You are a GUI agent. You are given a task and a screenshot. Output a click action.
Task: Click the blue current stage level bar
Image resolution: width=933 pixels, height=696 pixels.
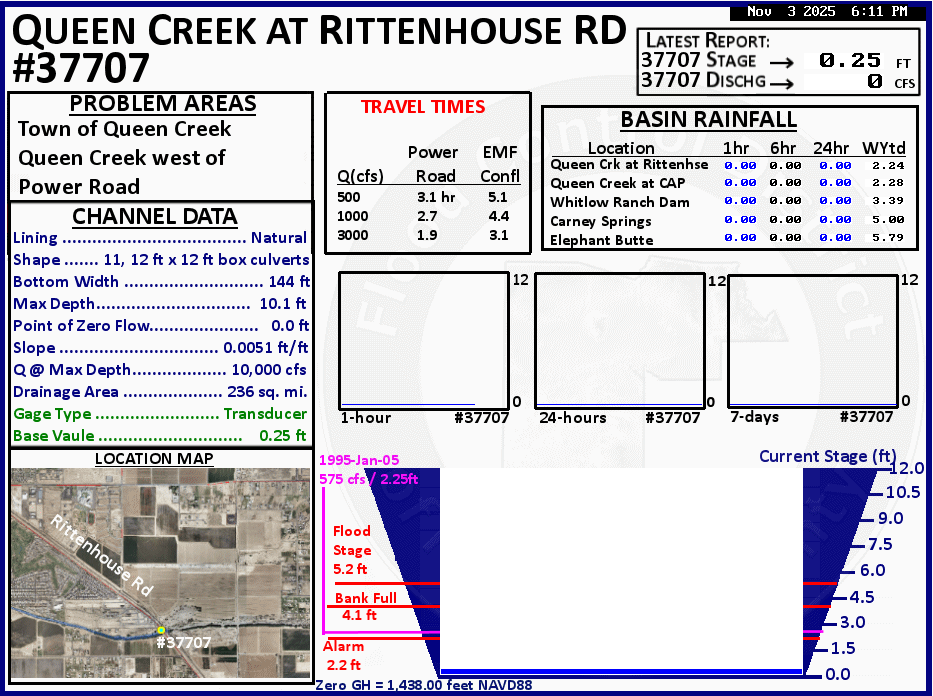point(621,671)
